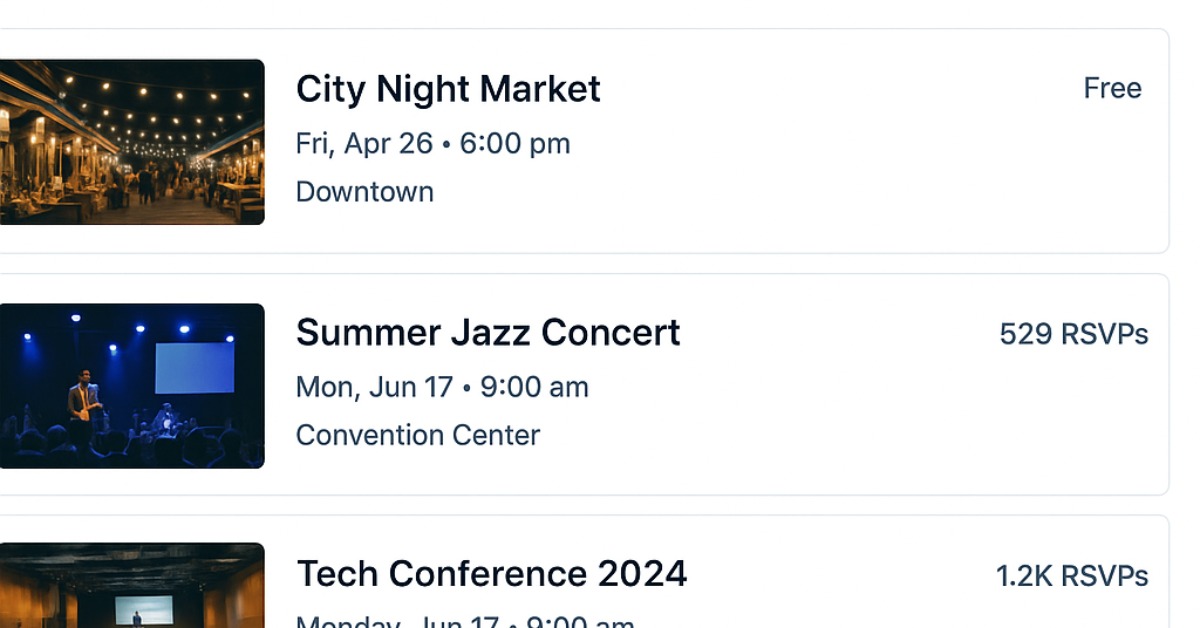
Task: Click the City Night Market title
Action: pyautogui.click(x=448, y=89)
